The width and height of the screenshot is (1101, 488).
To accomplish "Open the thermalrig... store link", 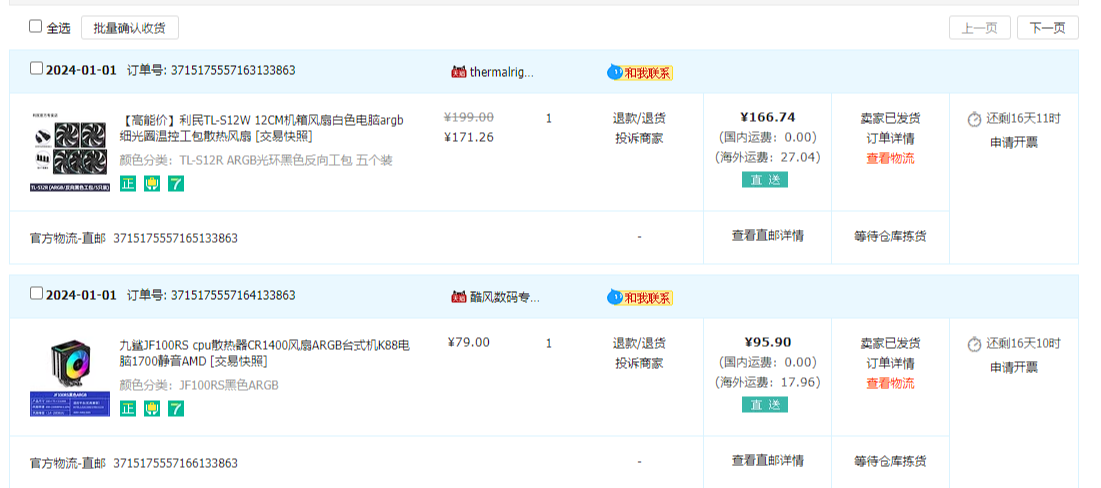I will click(501, 72).
